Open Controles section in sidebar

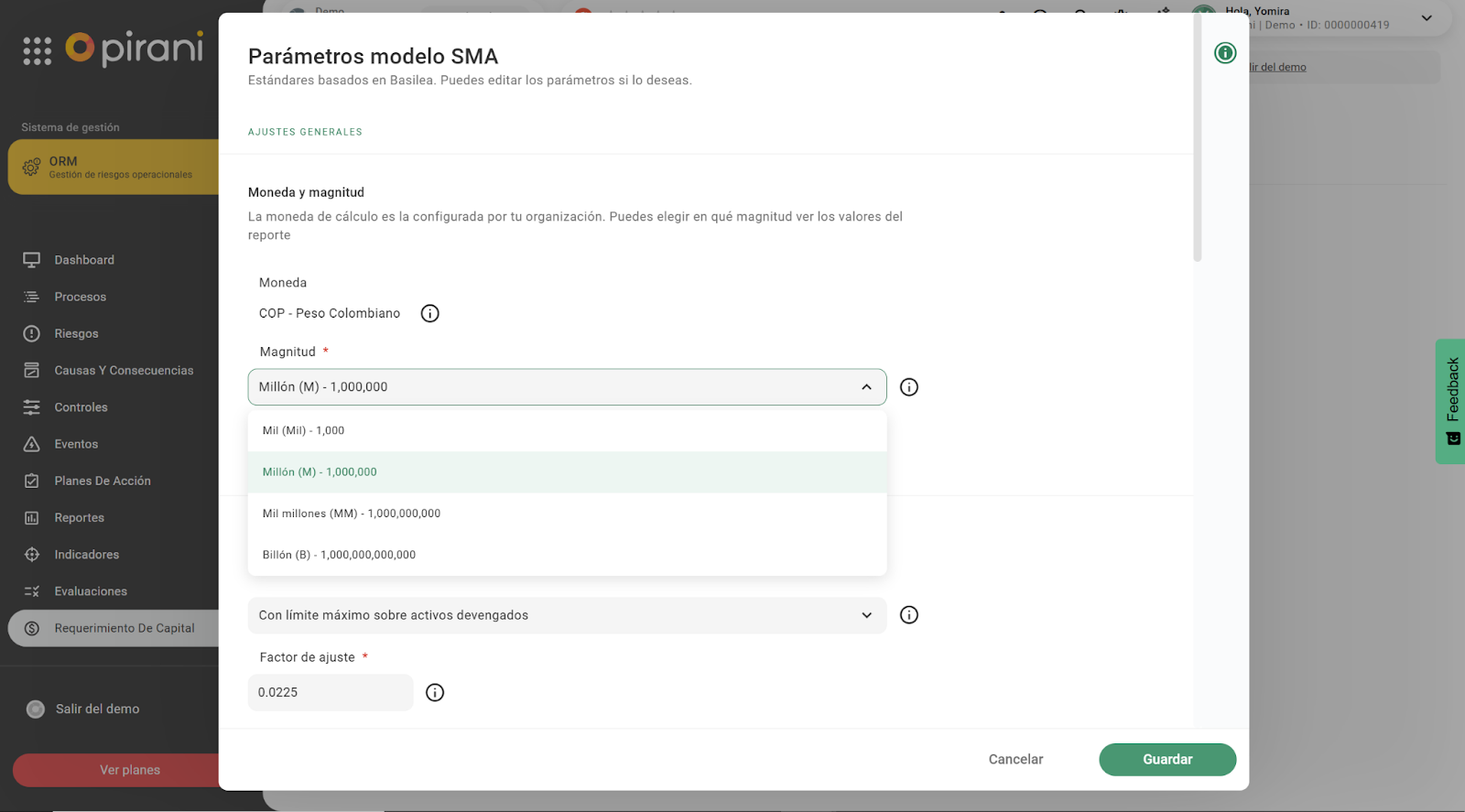point(81,407)
